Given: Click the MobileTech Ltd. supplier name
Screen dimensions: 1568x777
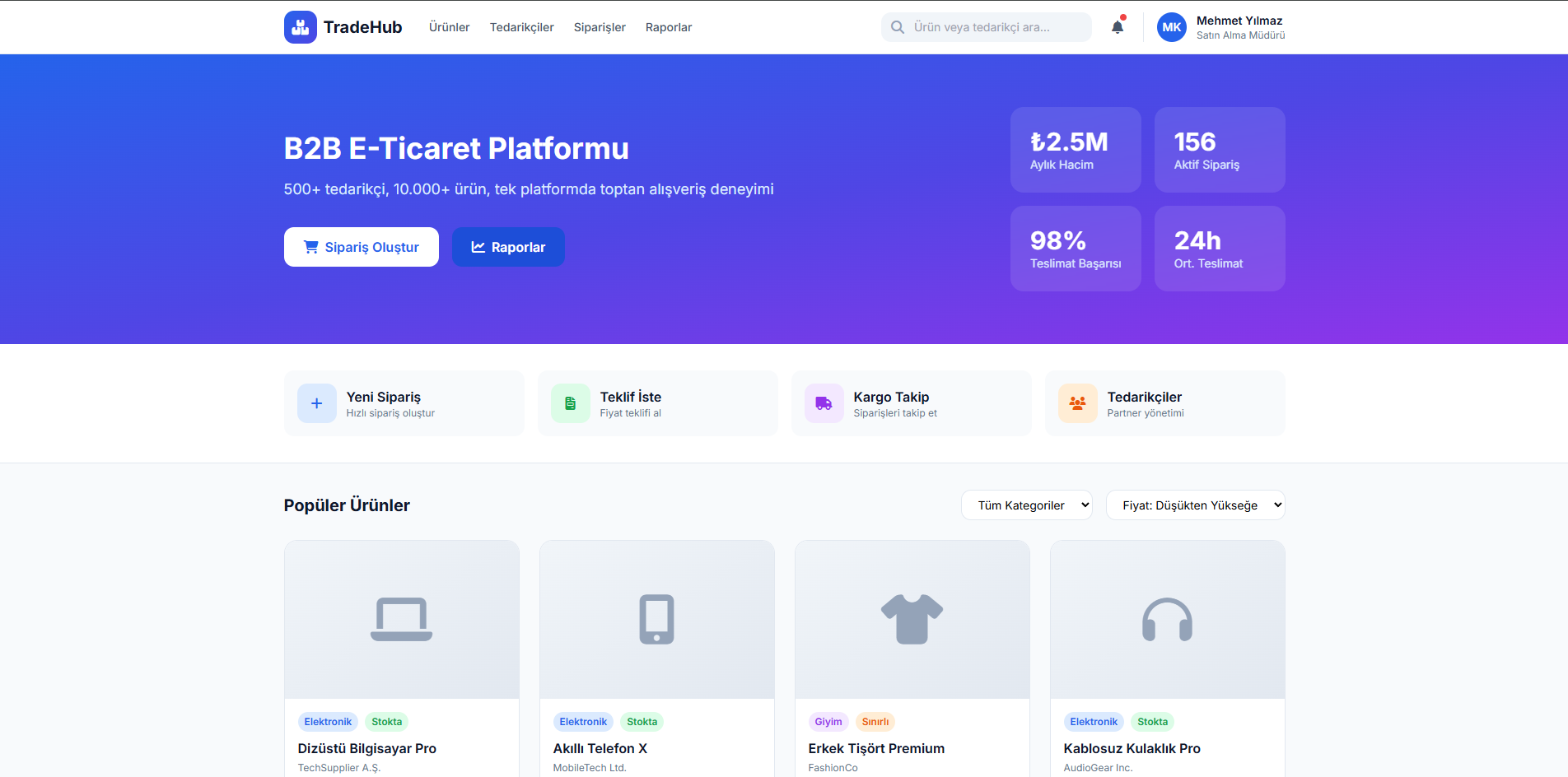Looking at the screenshot, I should point(590,768).
